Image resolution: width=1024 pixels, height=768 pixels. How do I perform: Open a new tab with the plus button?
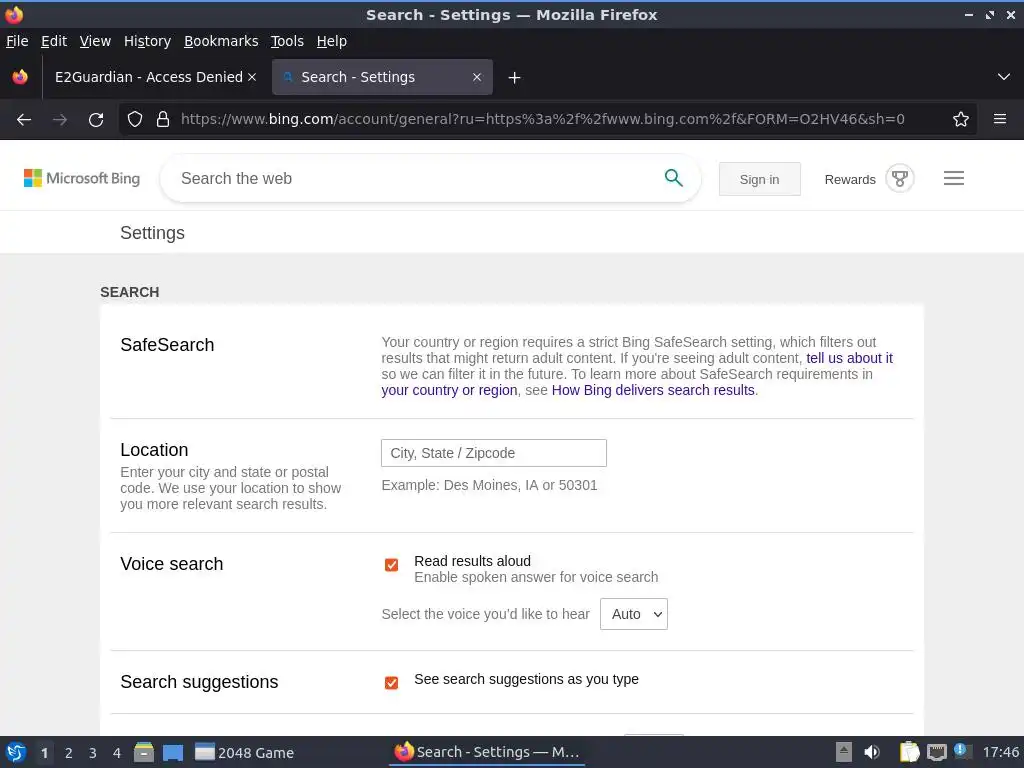point(515,78)
